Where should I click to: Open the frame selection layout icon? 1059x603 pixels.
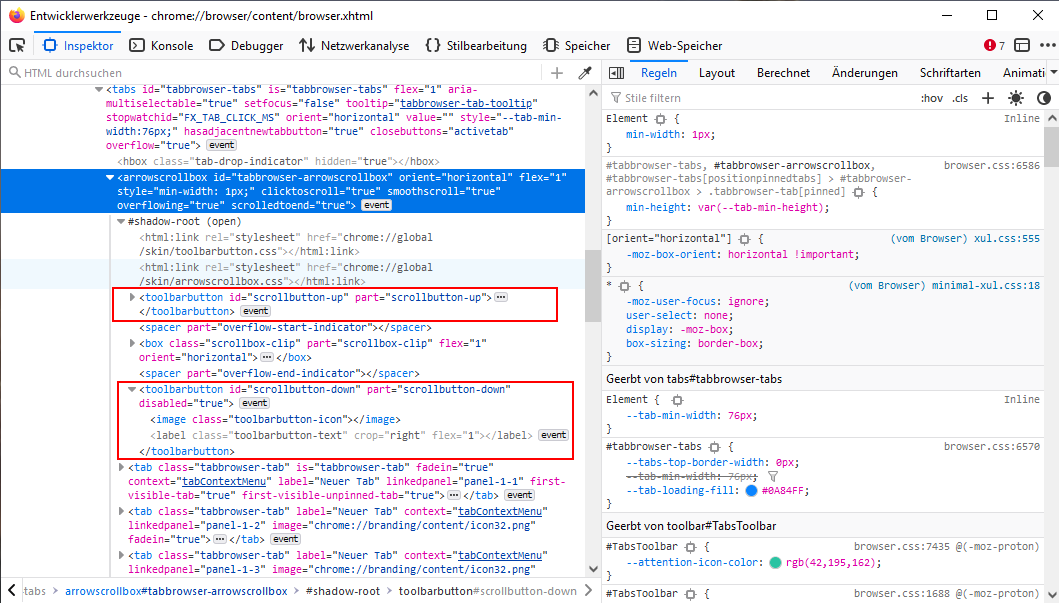tap(1022, 45)
